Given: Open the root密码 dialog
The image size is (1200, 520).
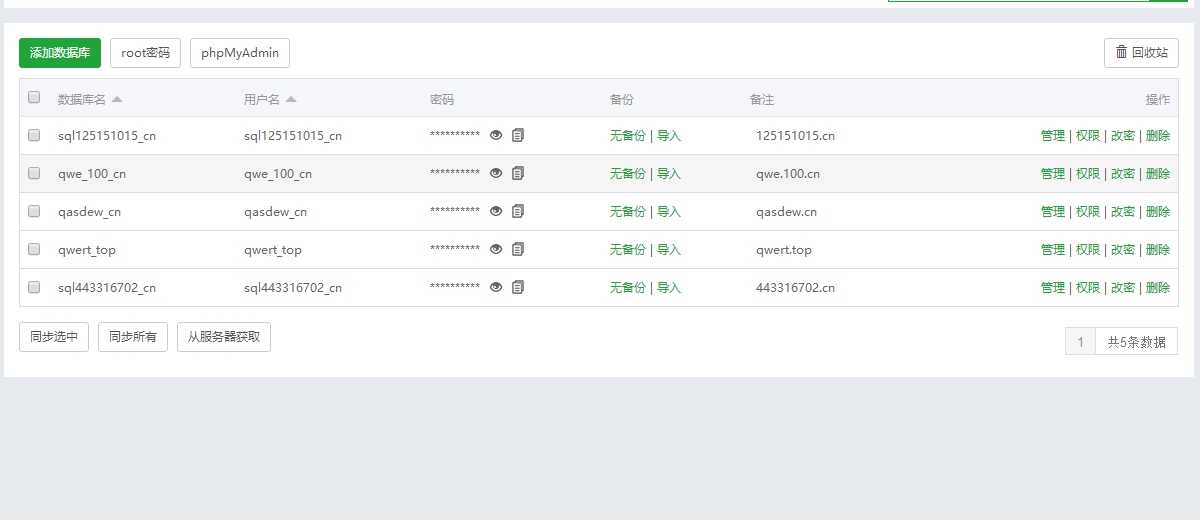Looking at the screenshot, I should click(x=145, y=53).
